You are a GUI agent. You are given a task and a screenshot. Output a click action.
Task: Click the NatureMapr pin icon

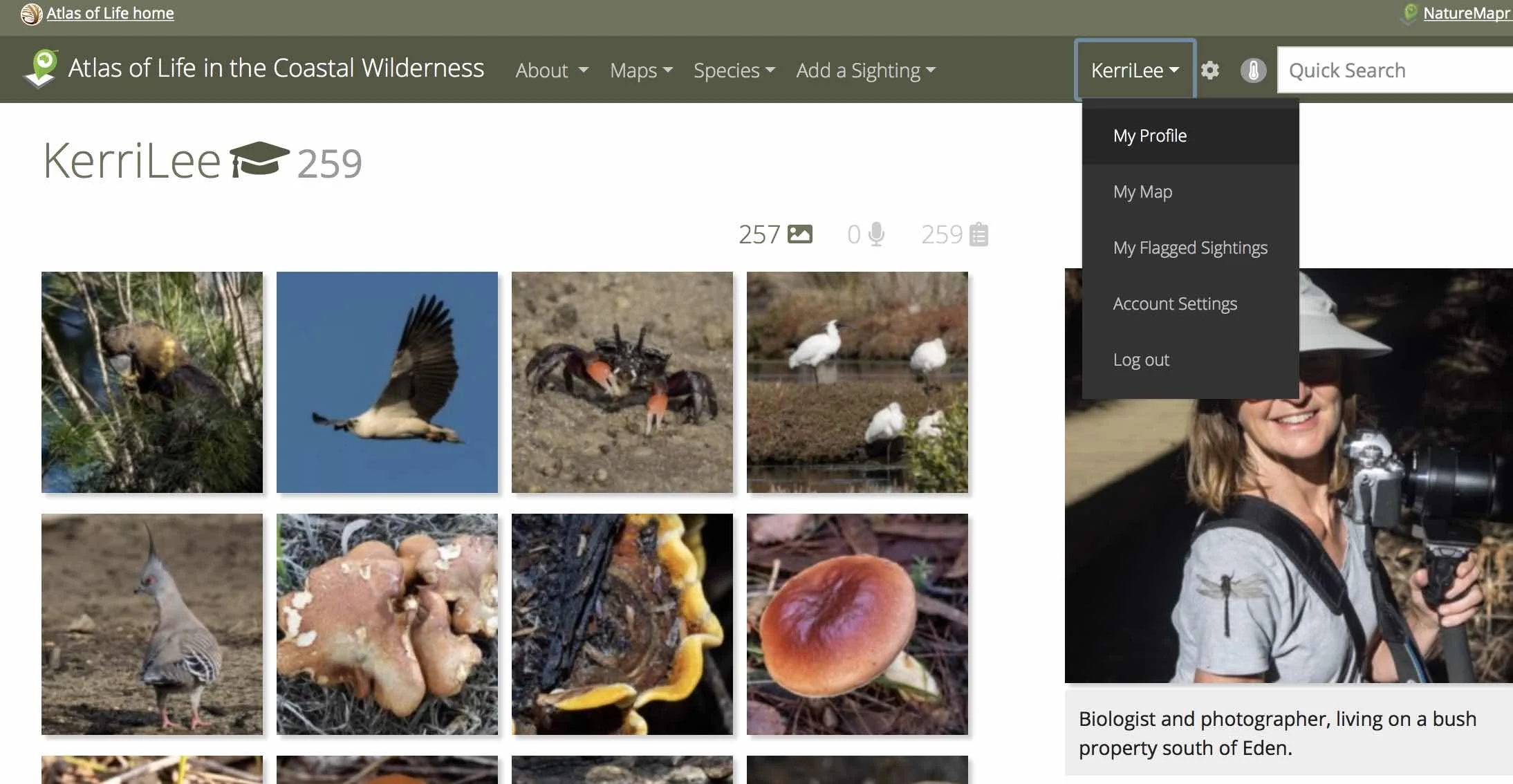coord(1410,13)
